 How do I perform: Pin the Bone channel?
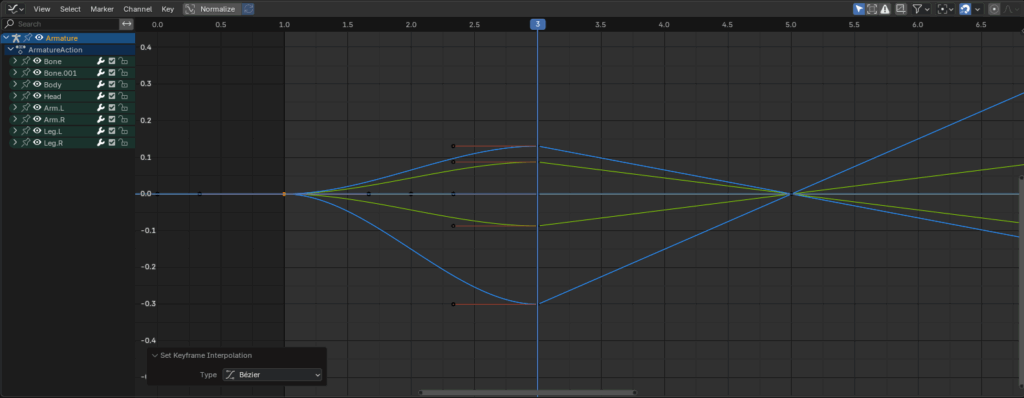point(26,61)
